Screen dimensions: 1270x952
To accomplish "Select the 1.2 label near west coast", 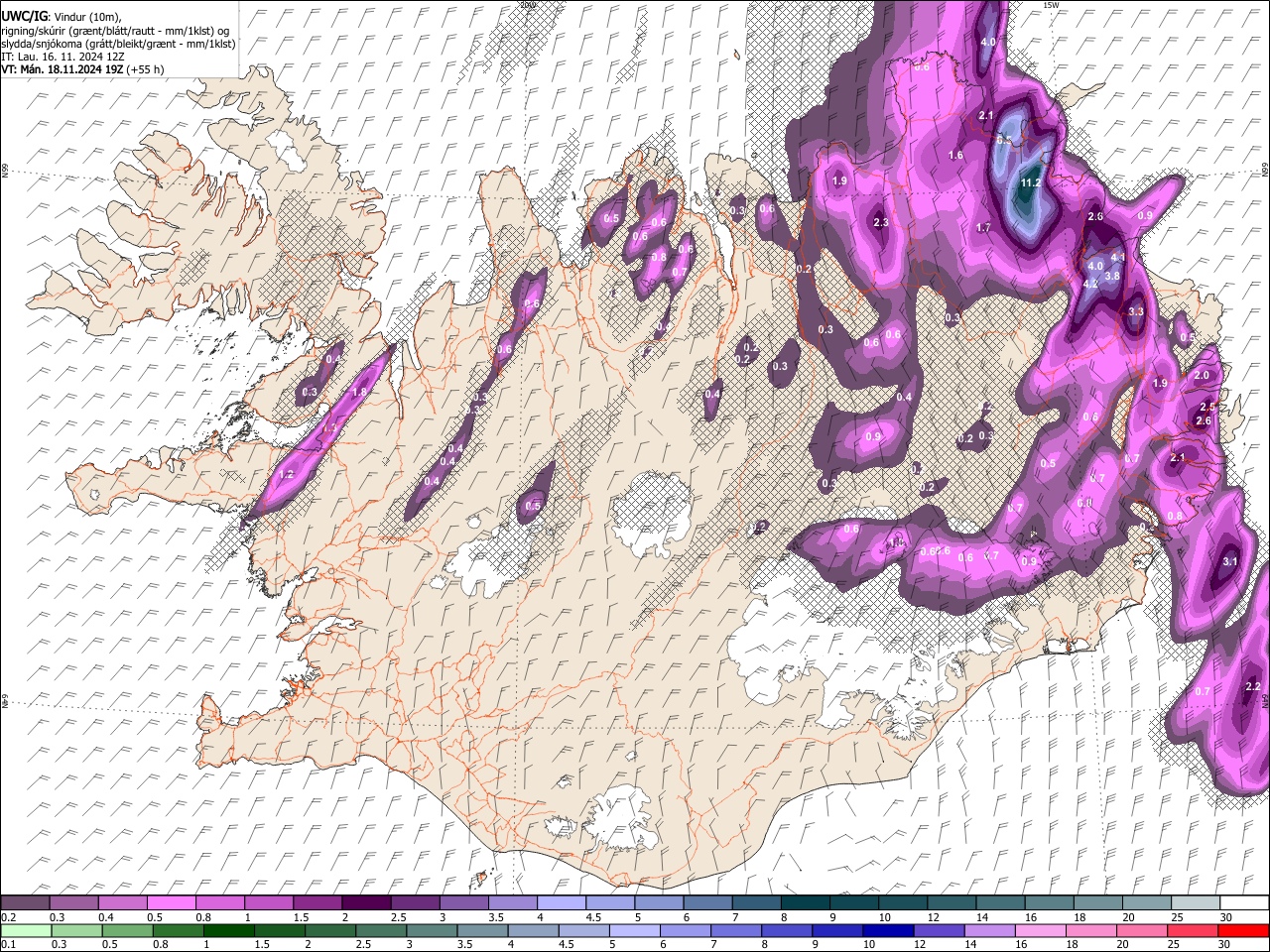I will pos(288,475).
